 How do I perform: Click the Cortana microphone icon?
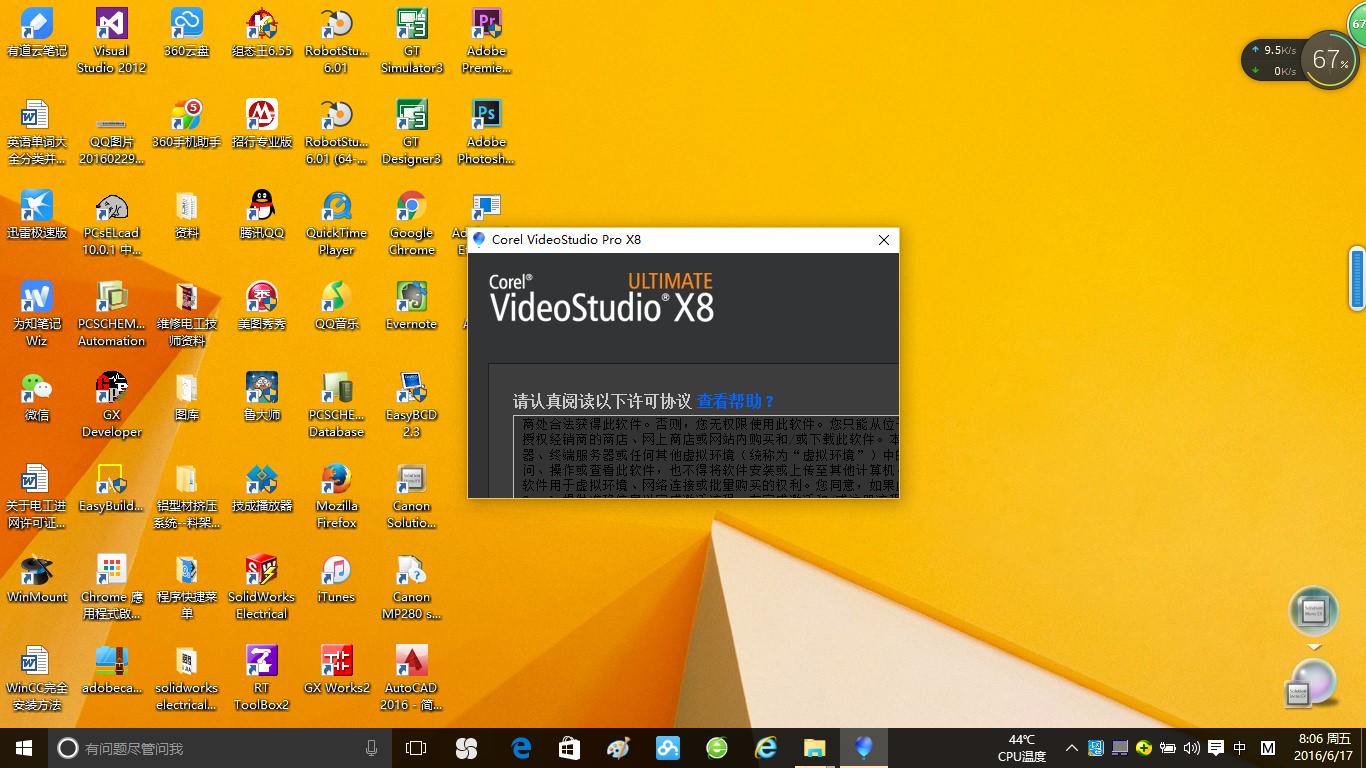tap(372, 747)
